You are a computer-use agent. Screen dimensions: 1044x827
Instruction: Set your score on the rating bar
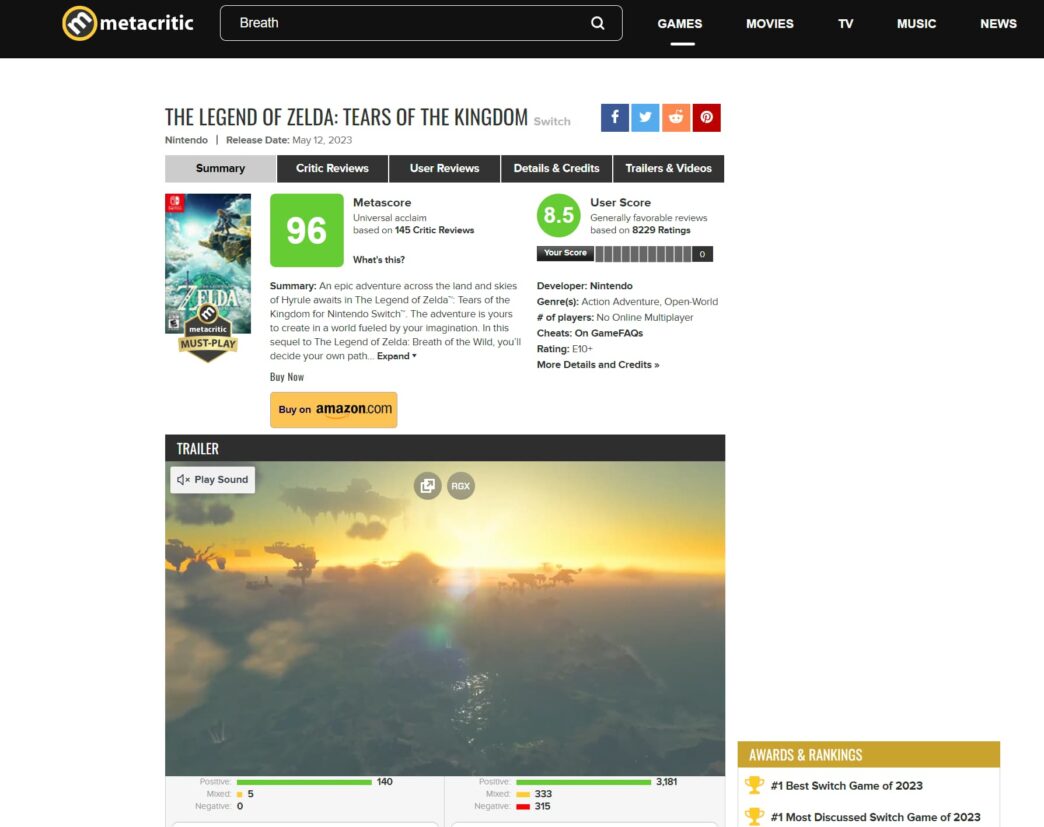click(x=644, y=254)
